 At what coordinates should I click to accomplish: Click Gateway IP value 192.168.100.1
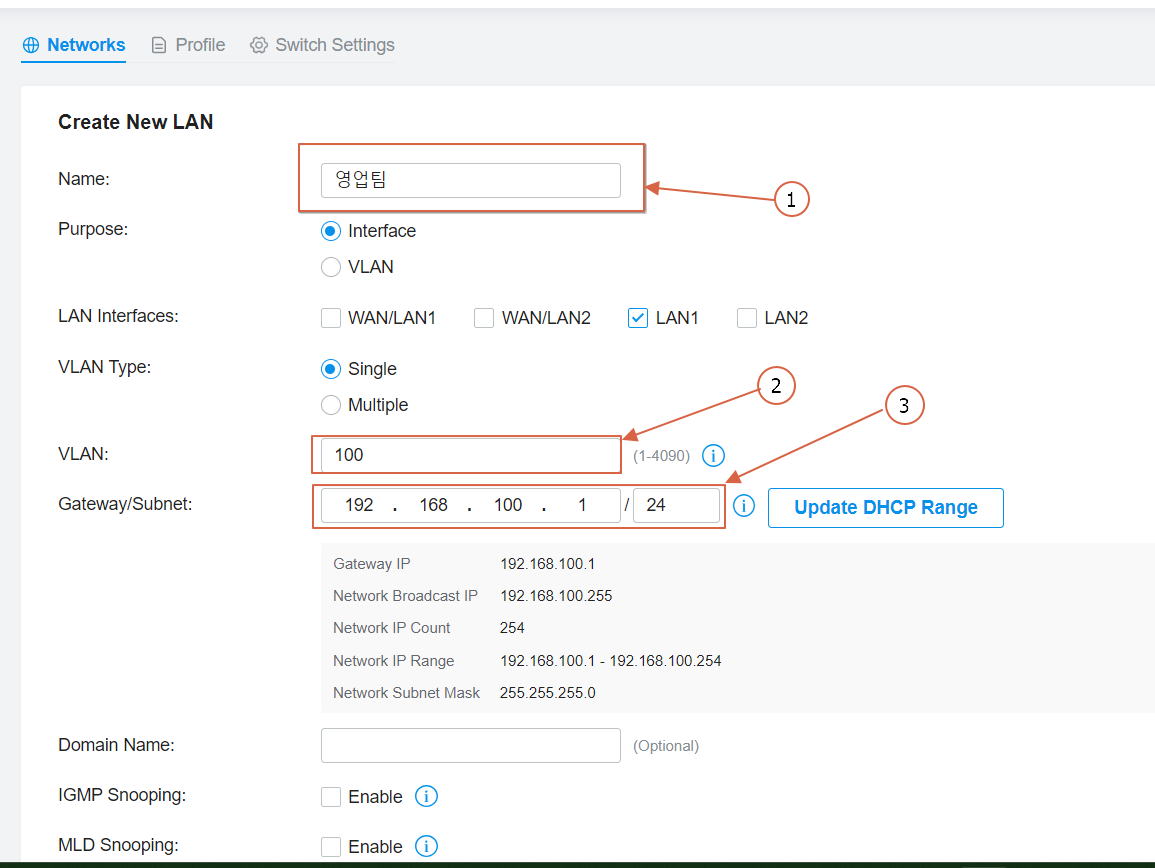(547, 564)
